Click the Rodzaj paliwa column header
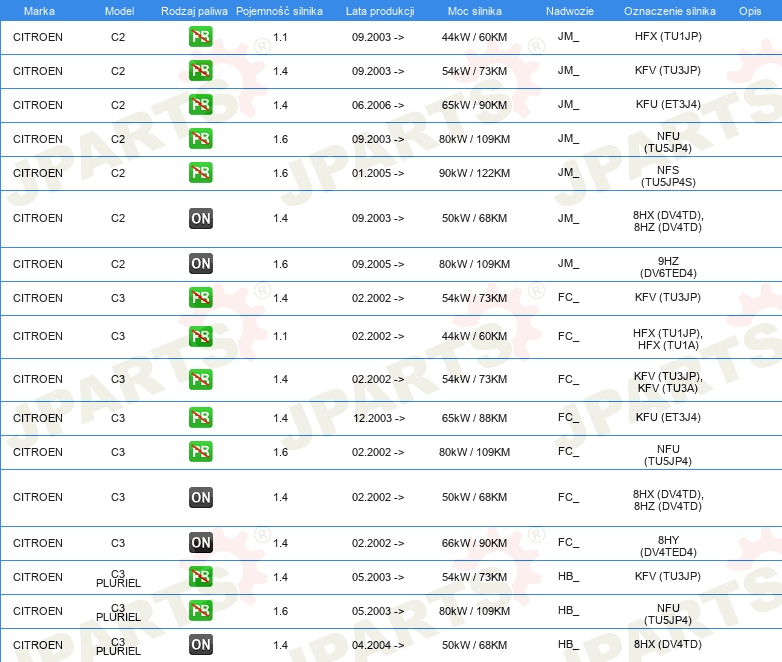782x662 pixels. coord(194,10)
